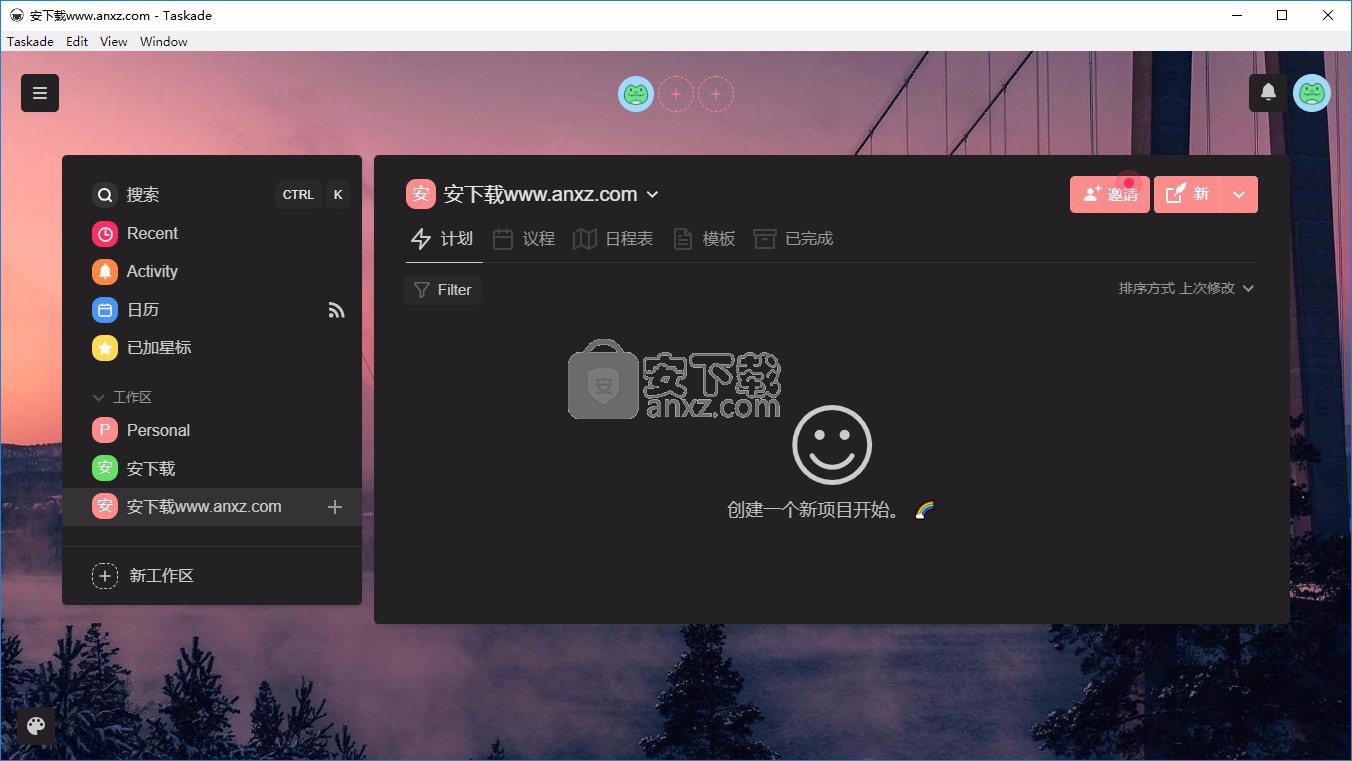Open the Window menu
1352x761 pixels.
pyautogui.click(x=164, y=41)
